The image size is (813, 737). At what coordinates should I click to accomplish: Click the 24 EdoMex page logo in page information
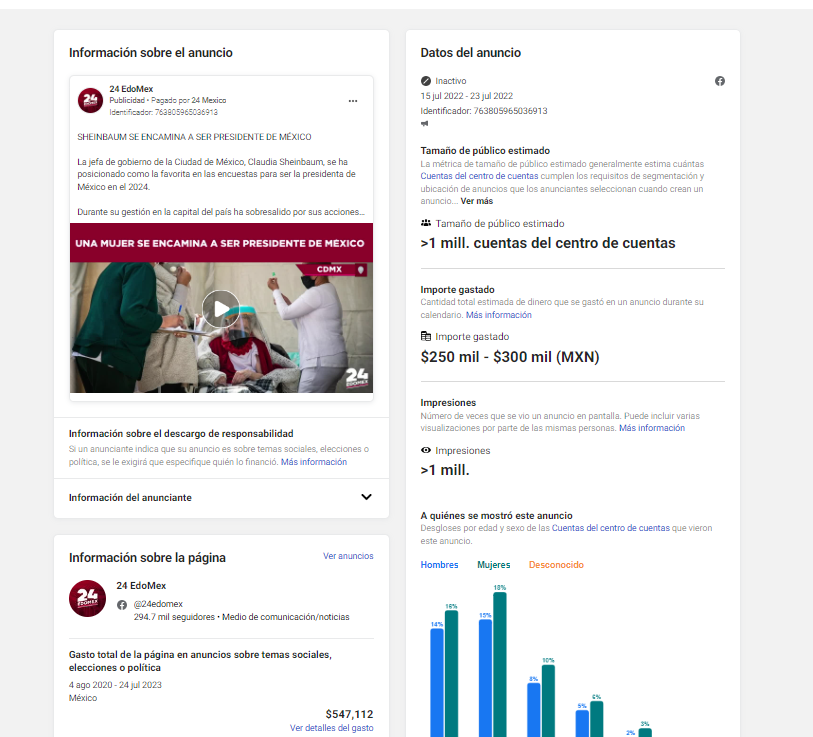coord(87,598)
